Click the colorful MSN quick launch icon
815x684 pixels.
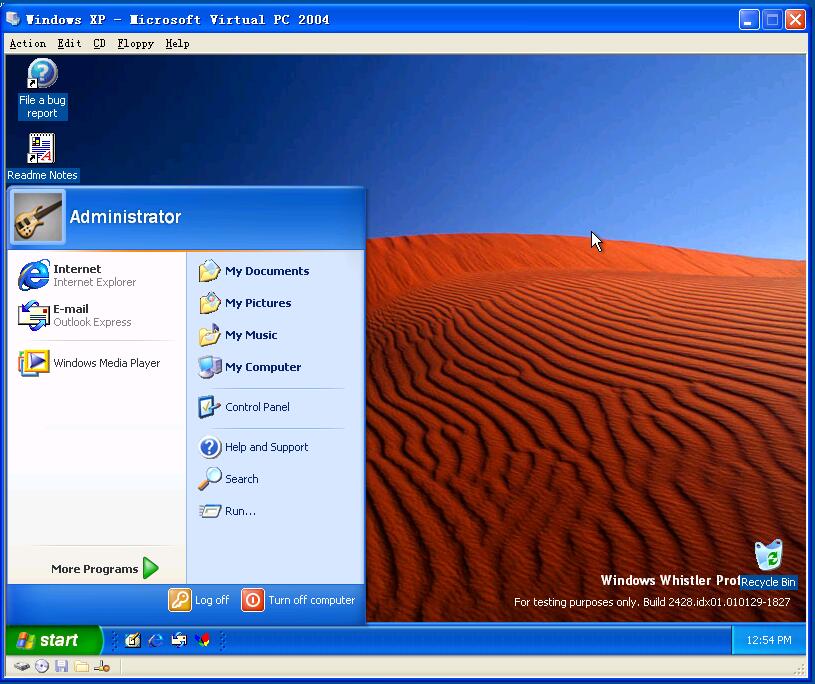click(x=203, y=640)
